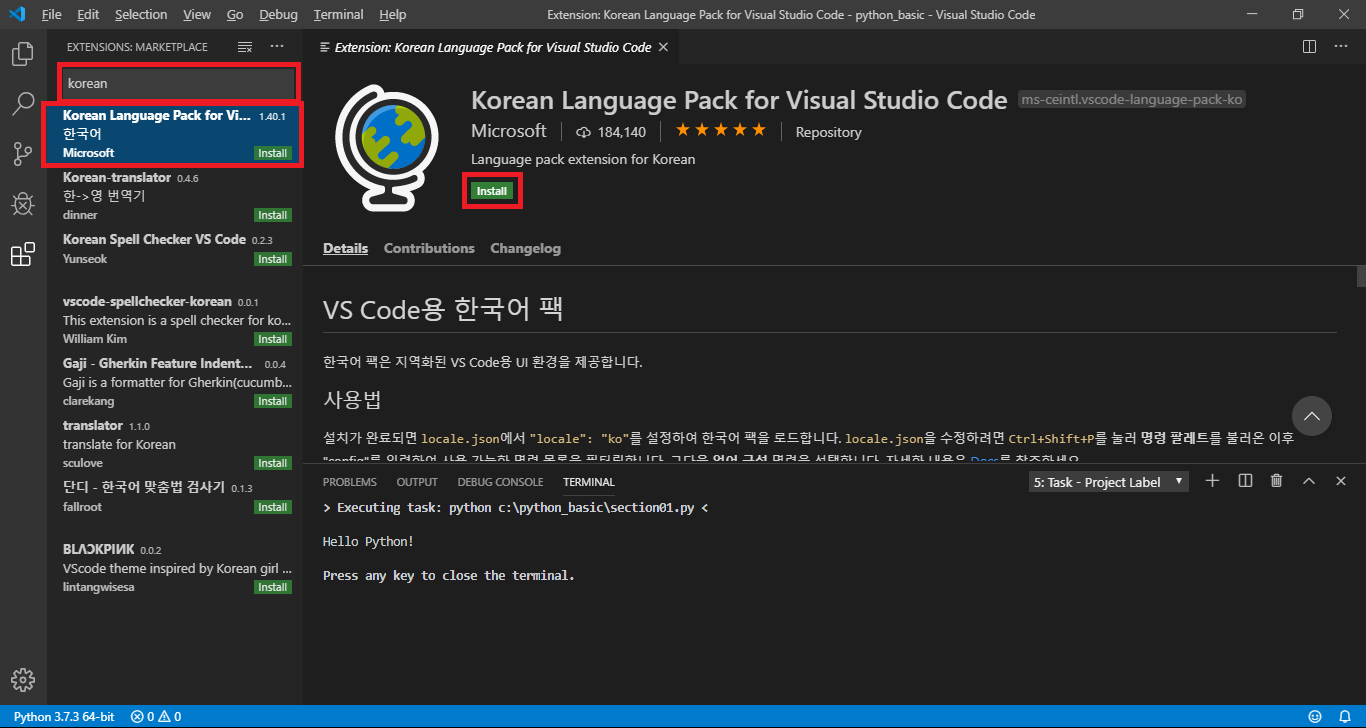Click the VS Code logo icon in title bar
The image size is (1366, 728).
pyautogui.click(x=15, y=15)
